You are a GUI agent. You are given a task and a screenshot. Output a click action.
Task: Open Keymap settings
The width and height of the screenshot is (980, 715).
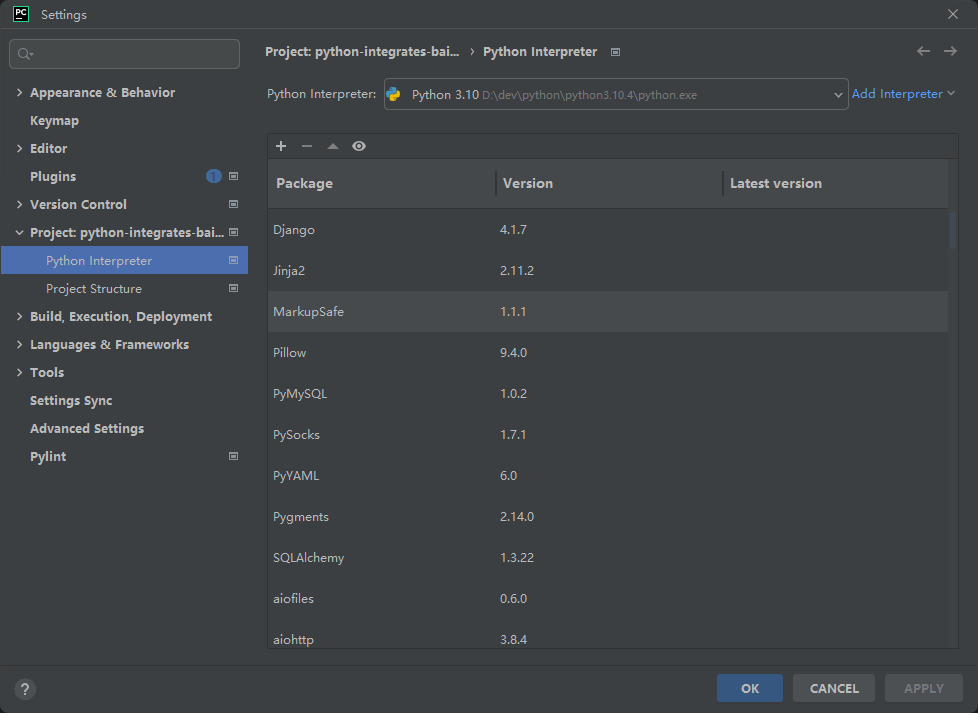coord(54,121)
